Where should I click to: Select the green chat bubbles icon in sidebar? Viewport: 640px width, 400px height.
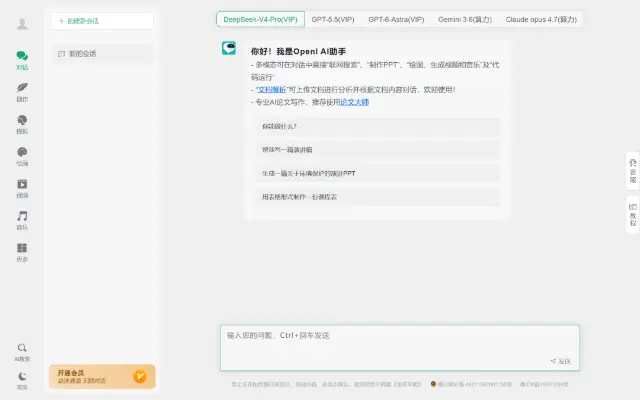pyautogui.click(x=22, y=56)
